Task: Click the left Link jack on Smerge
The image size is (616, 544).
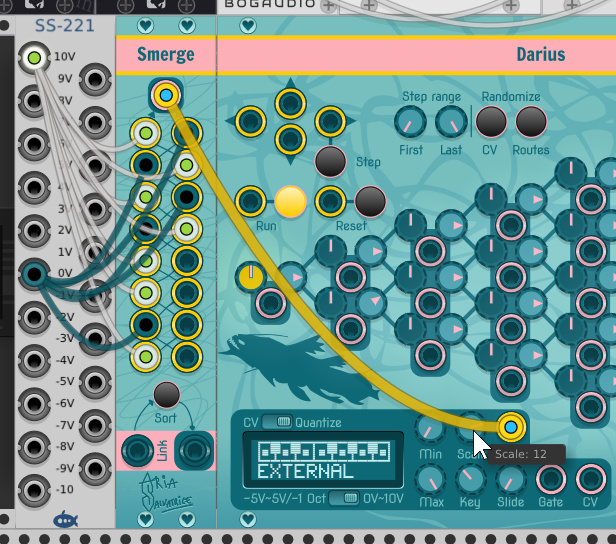Action: tap(138, 451)
